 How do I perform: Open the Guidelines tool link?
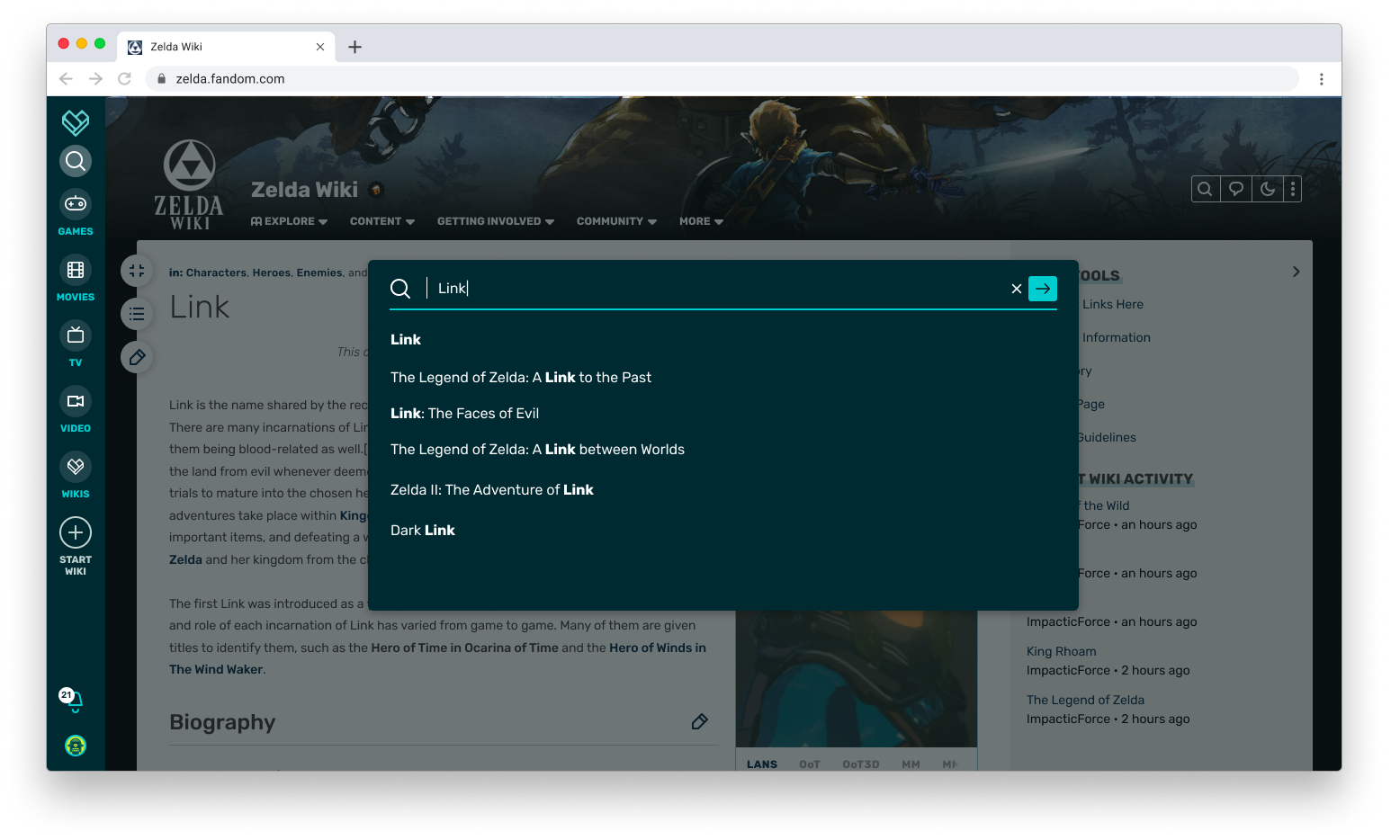point(1106,437)
